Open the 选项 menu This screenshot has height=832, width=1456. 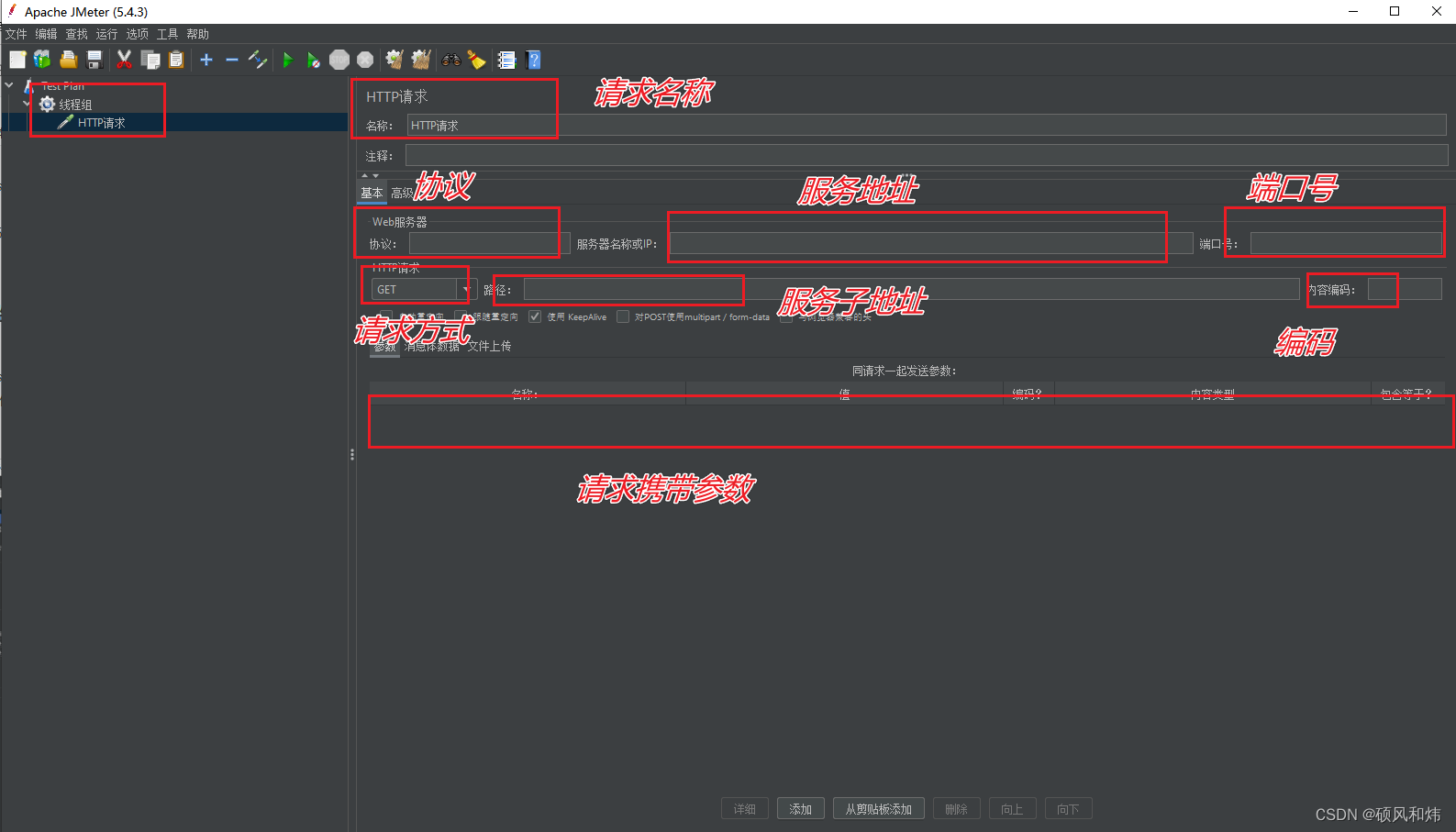138,34
